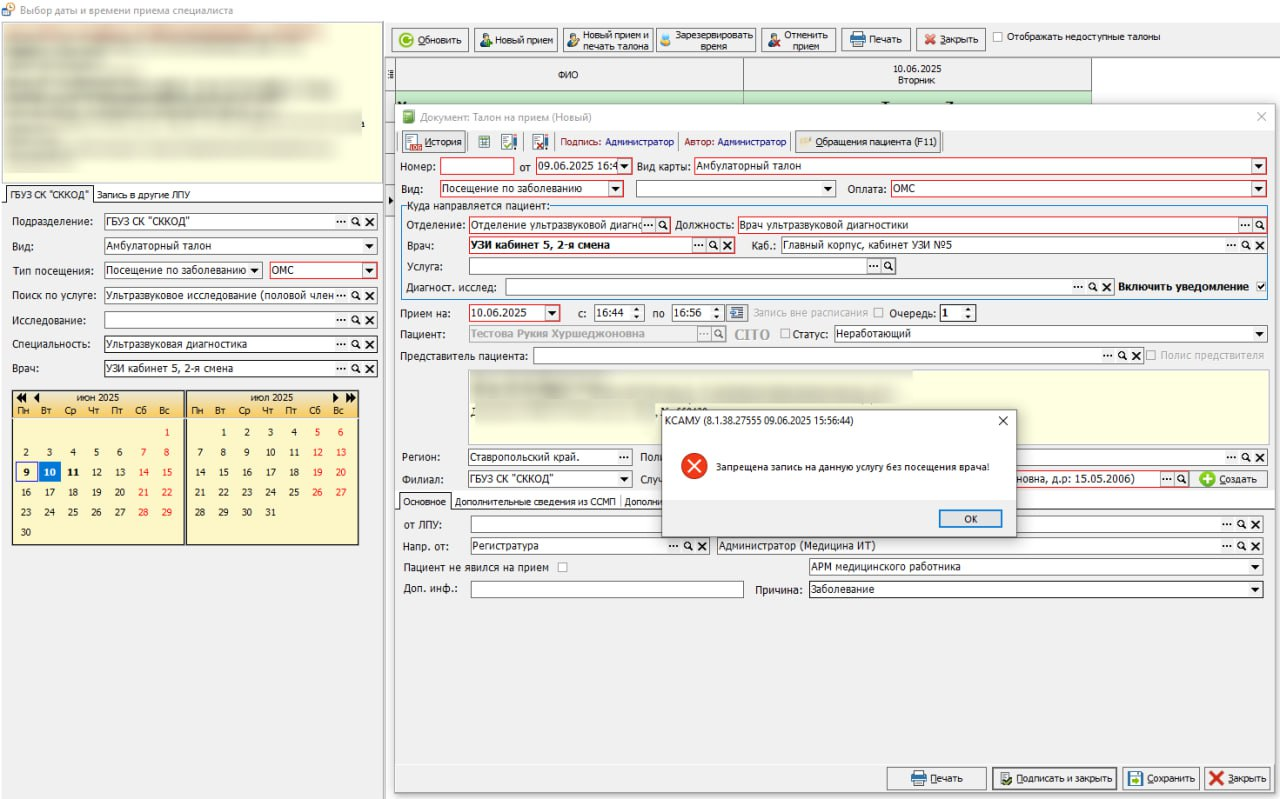Toggle Отображать недоступные талоны checkbox

pyautogui.click(x=998, y=37)
